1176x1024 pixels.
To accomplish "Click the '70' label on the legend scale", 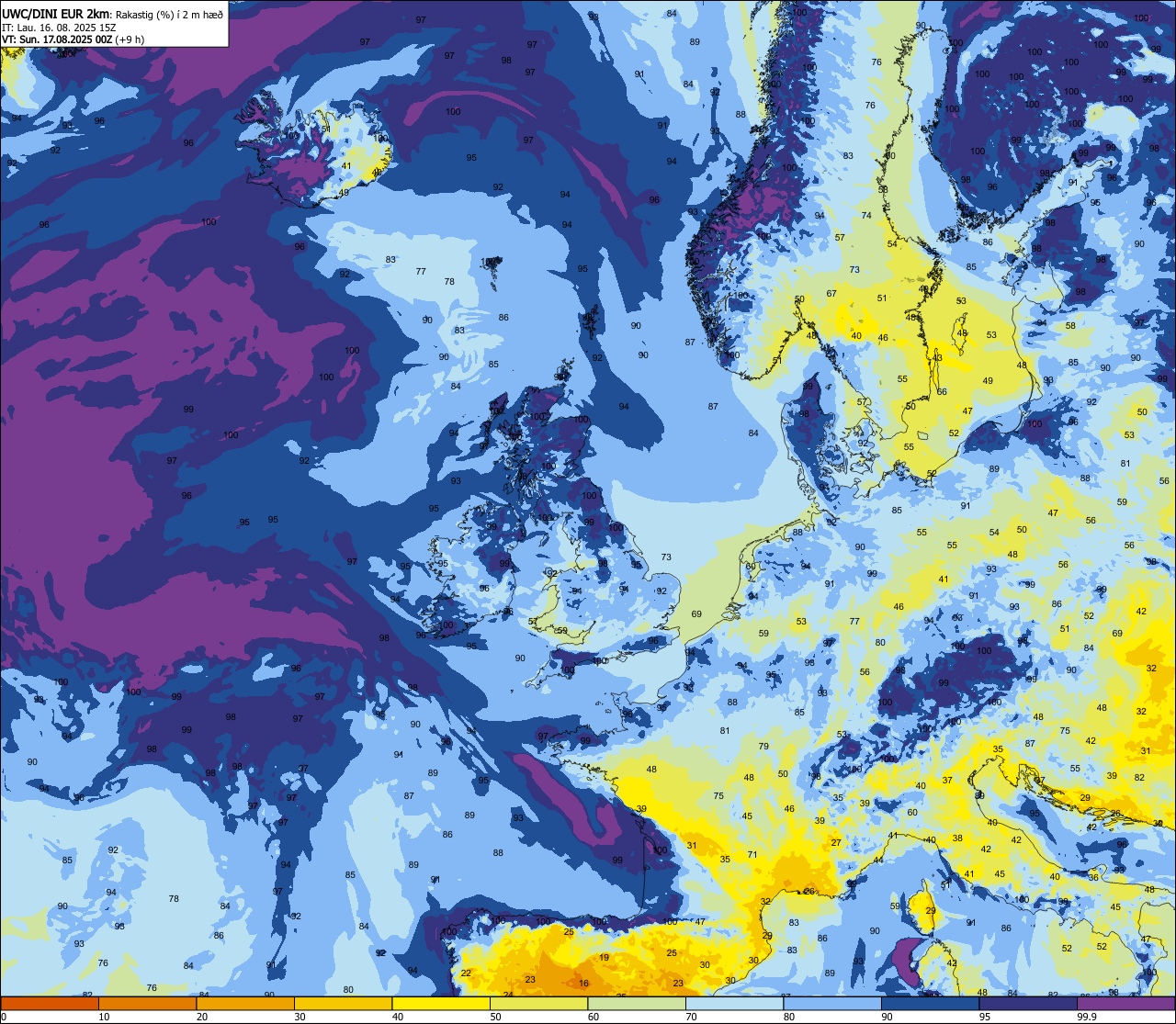I will pos(692,1017).
